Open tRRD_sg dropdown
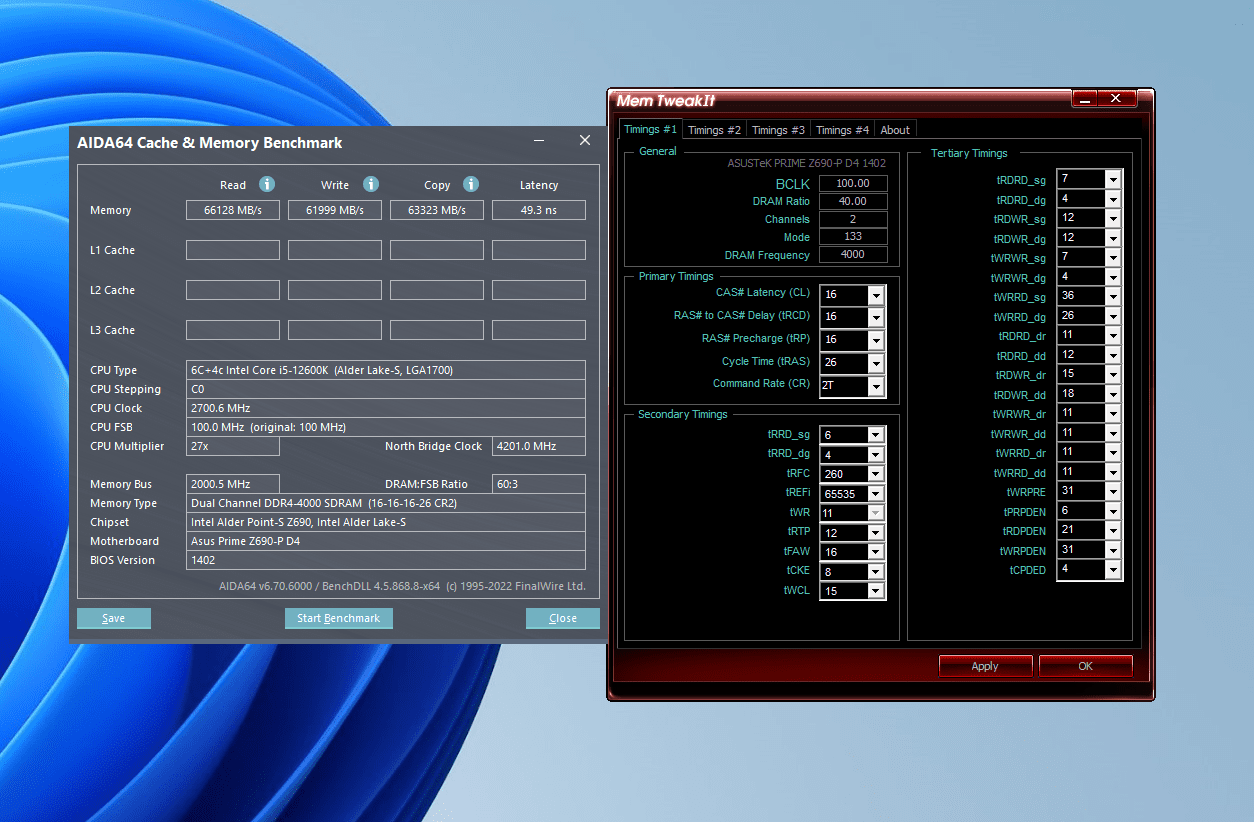The image size is (1254, 822). [x=876, y=435]
